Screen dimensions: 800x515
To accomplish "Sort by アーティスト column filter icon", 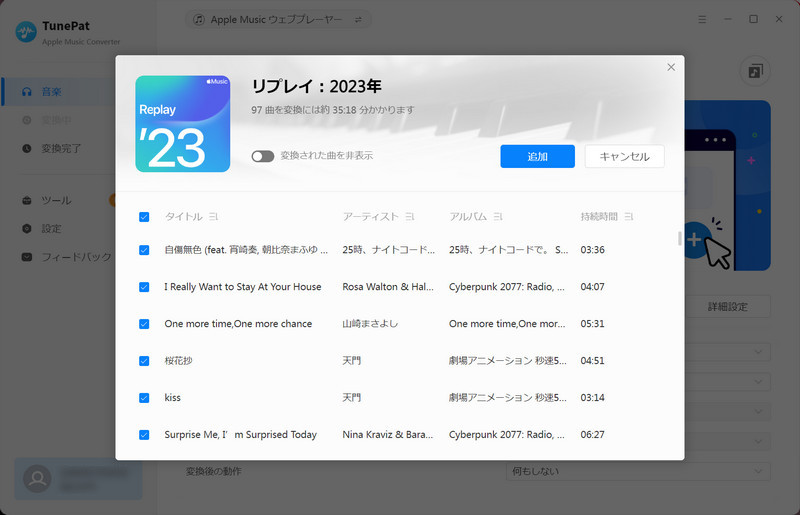I will click(x=410, y=217).
